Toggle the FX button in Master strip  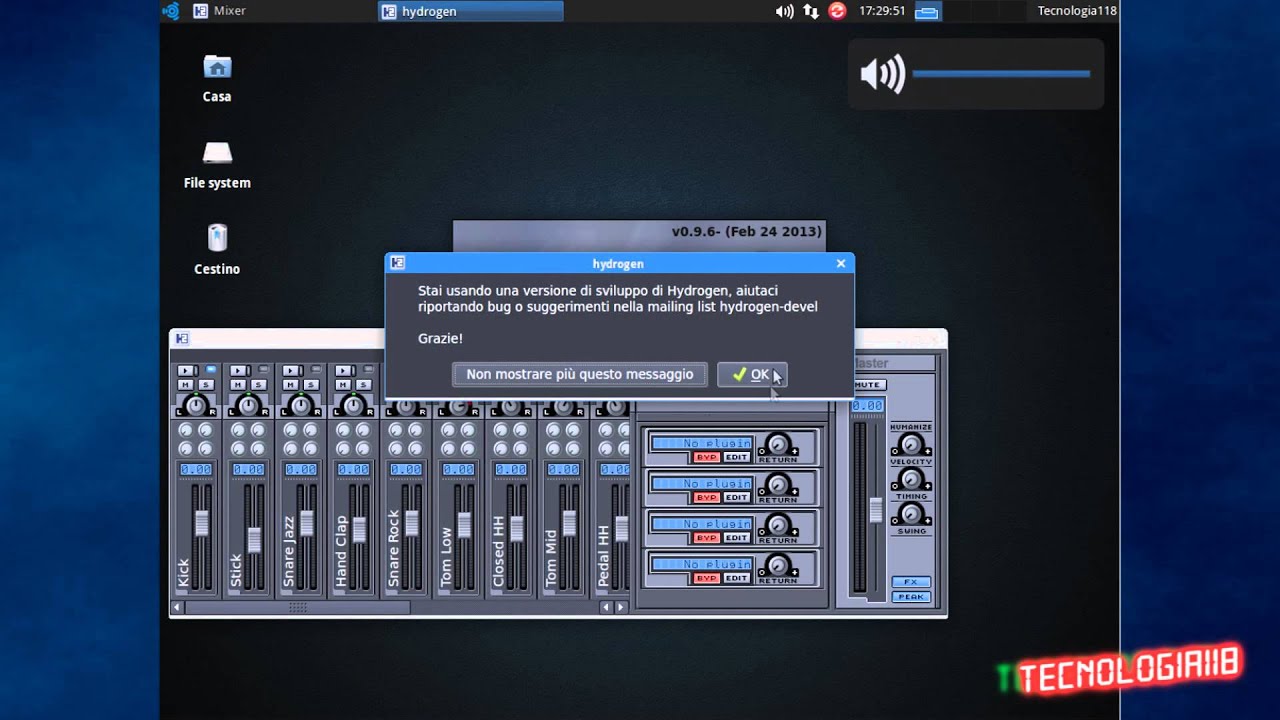coord(911,581)
